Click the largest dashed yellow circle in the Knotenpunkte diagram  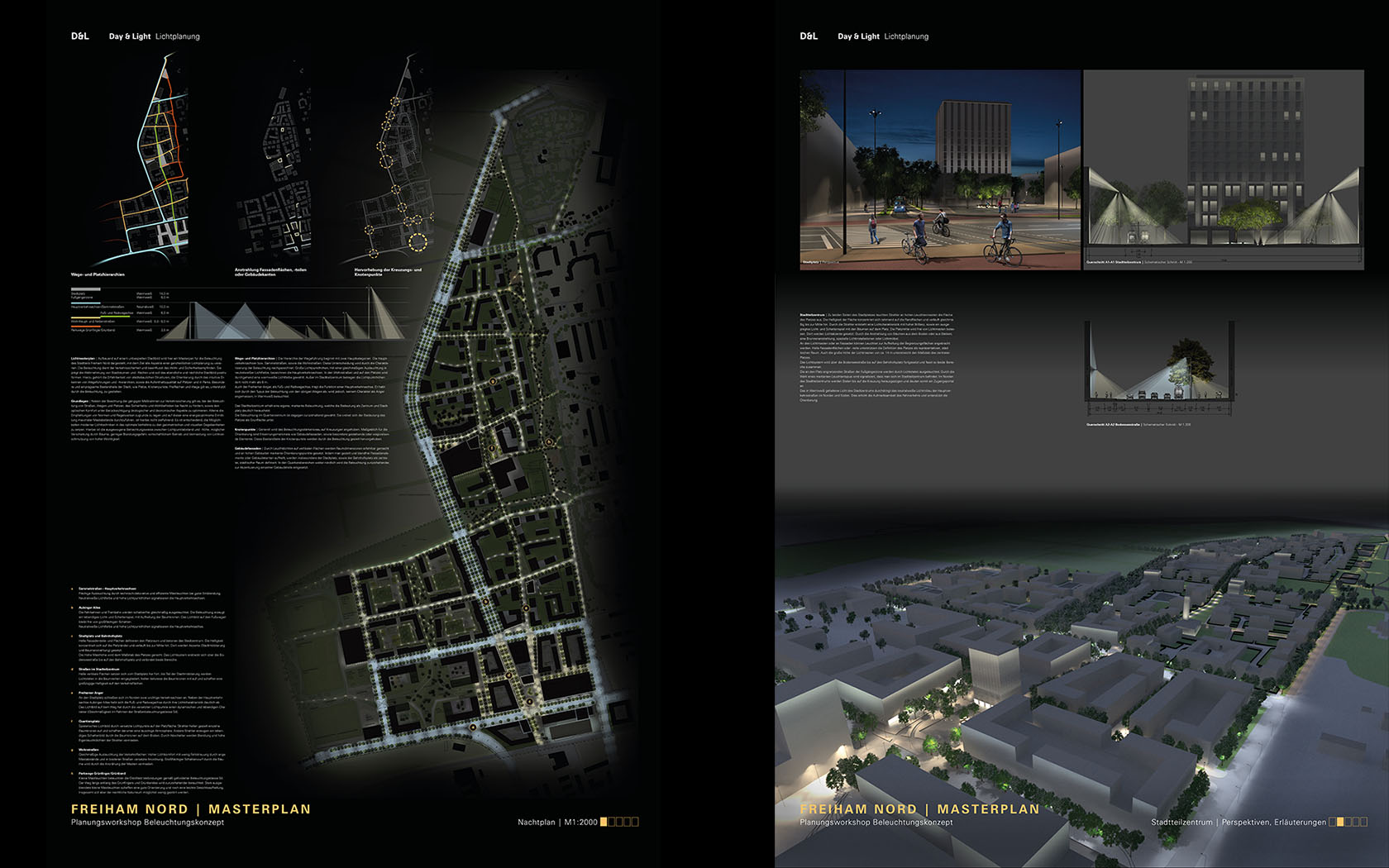[x=418, y=241]
